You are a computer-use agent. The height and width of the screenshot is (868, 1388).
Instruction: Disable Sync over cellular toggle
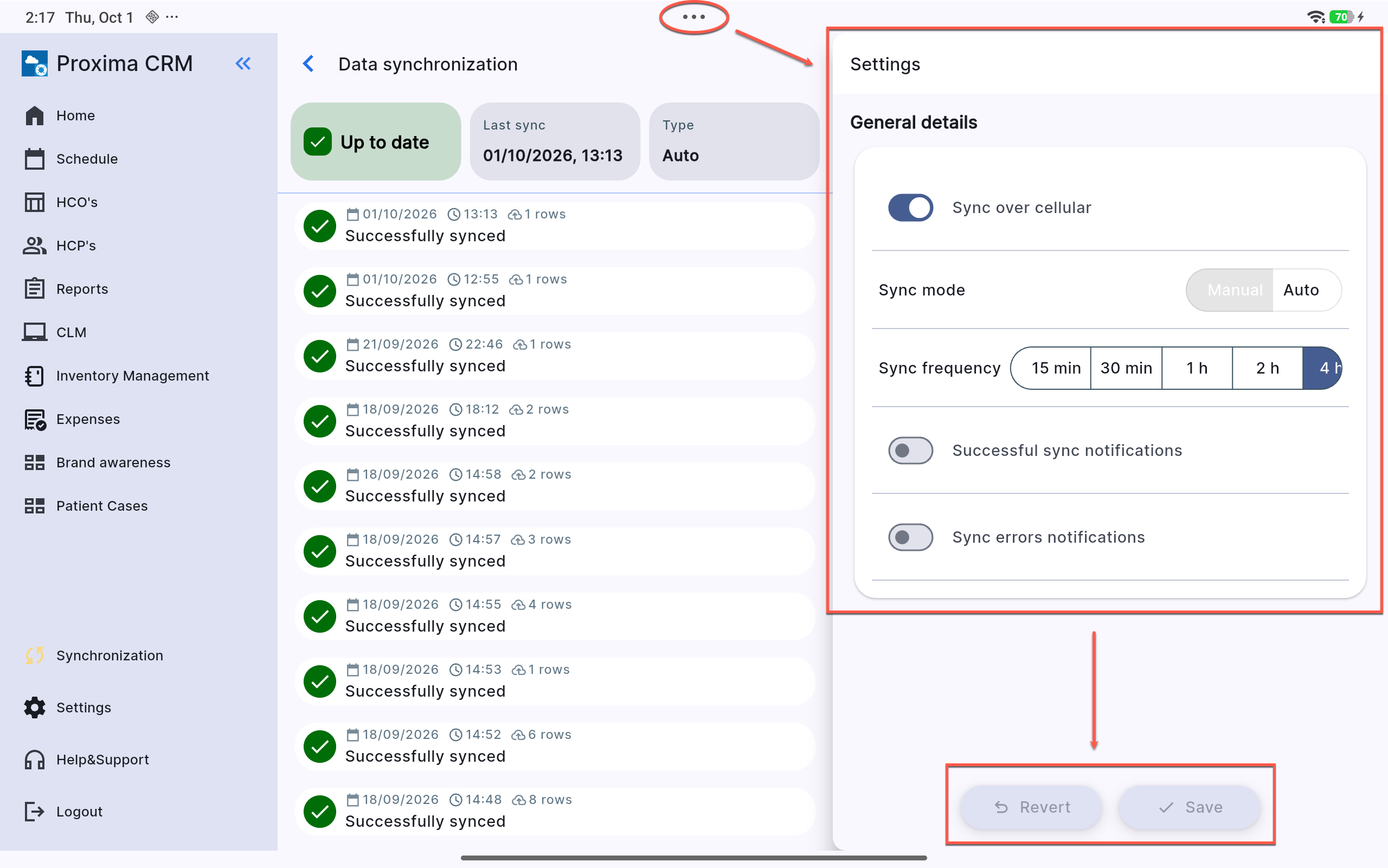click(910, 207)
